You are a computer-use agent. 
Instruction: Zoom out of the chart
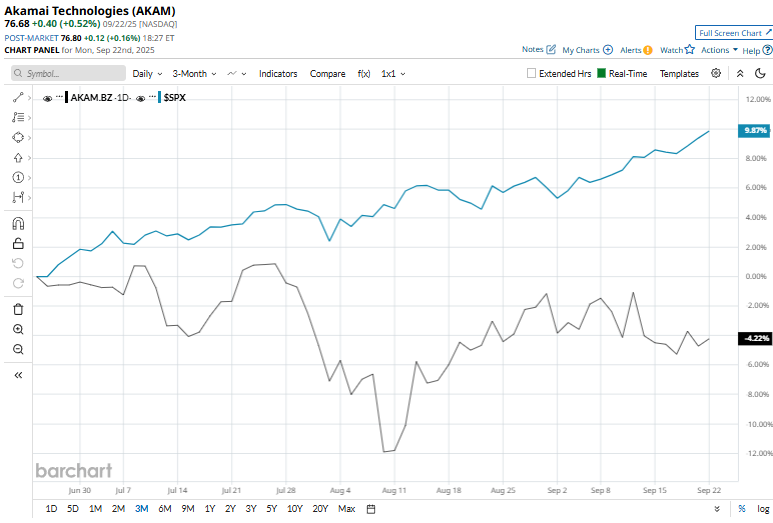(x=18, y=349)
